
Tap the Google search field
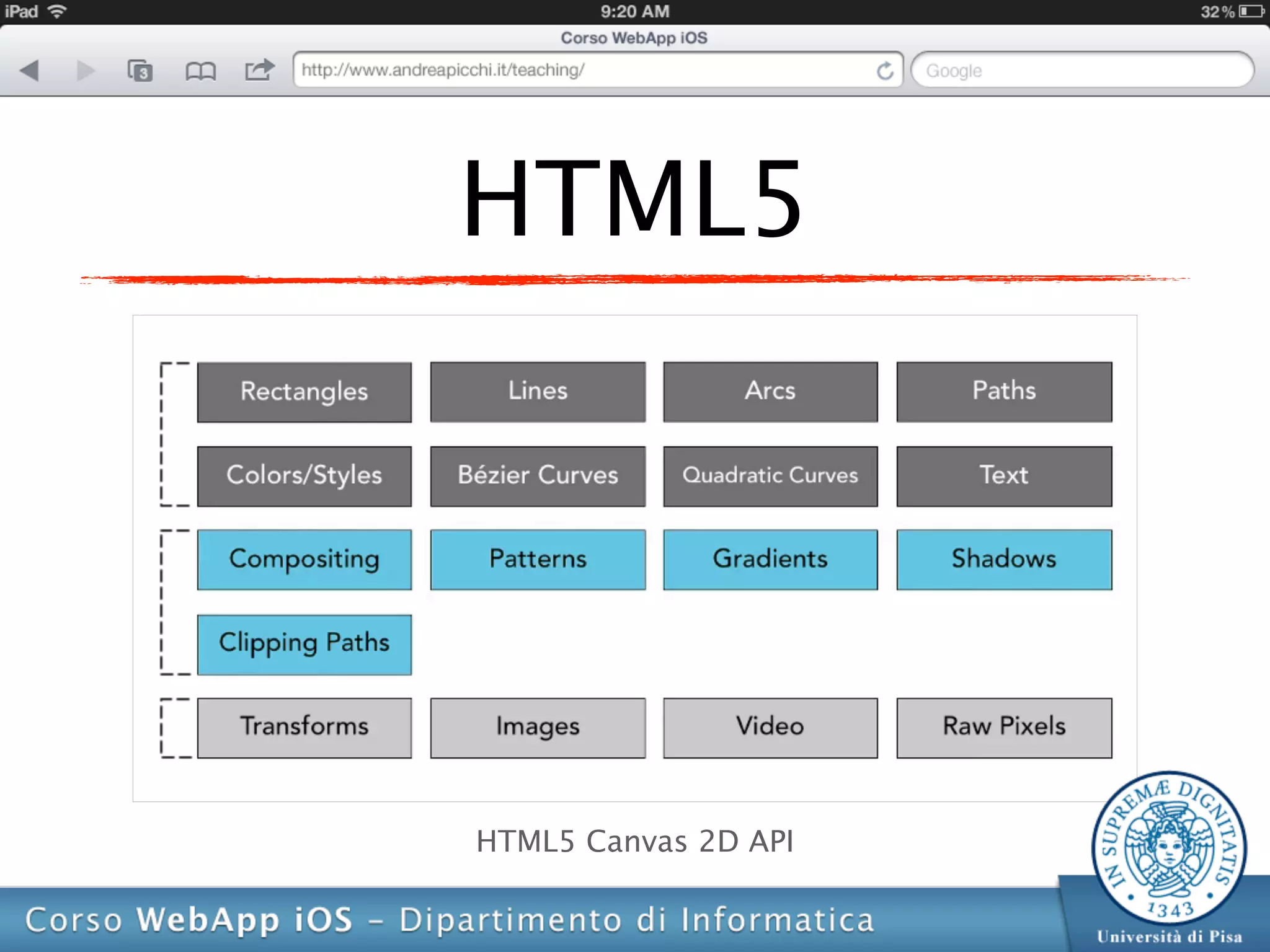click(1082, 70)
